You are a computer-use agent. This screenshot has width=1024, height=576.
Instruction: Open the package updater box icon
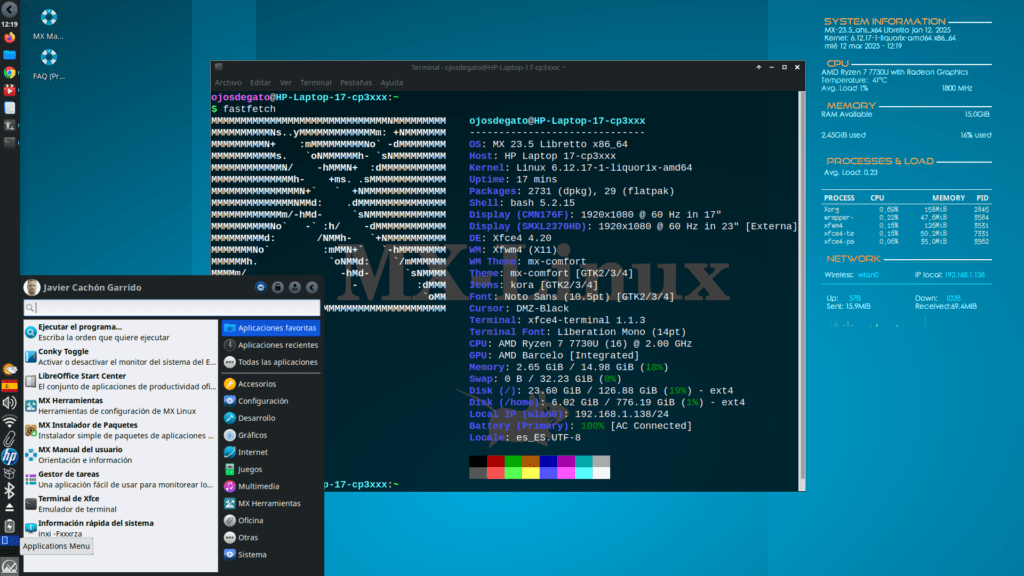pos(9,473)
